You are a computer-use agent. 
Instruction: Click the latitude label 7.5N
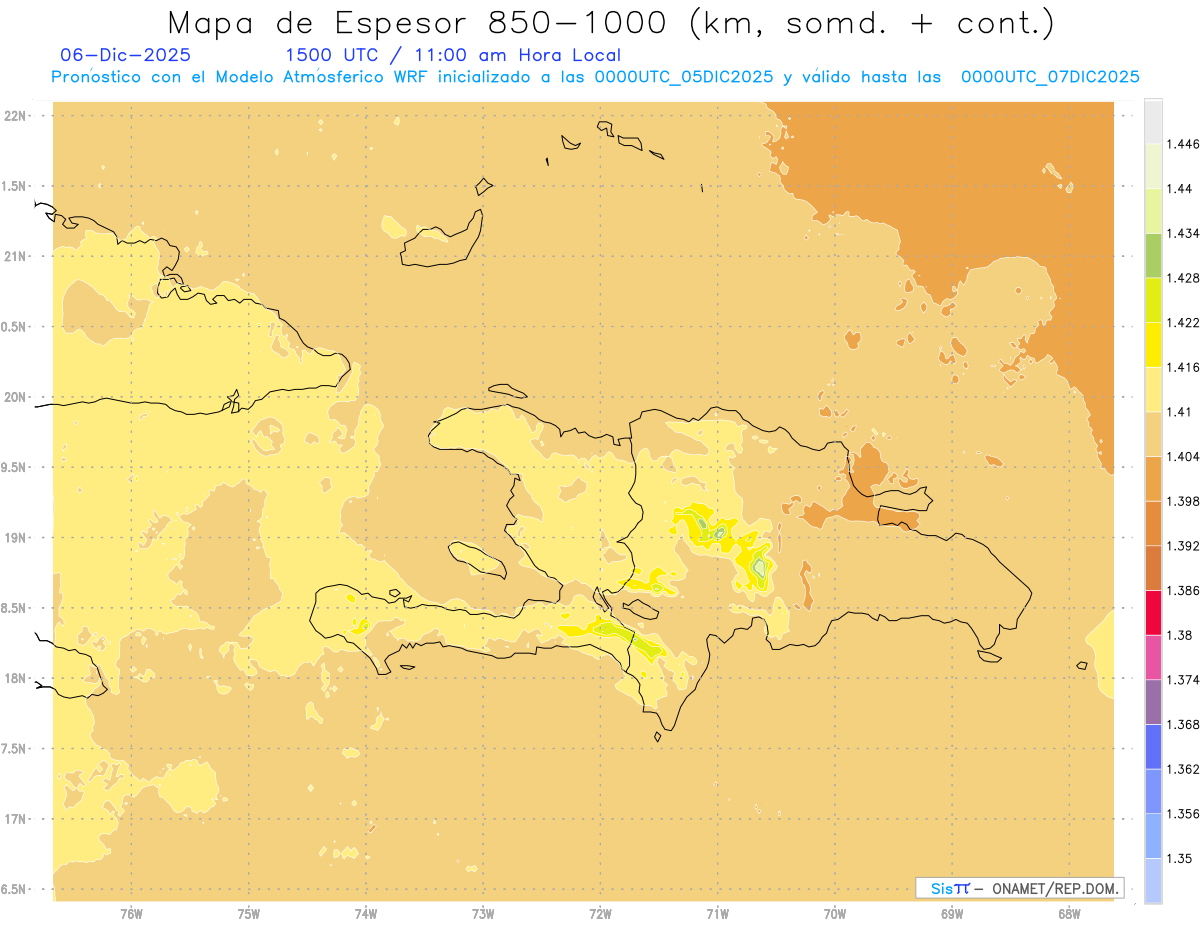pos(14,748)
